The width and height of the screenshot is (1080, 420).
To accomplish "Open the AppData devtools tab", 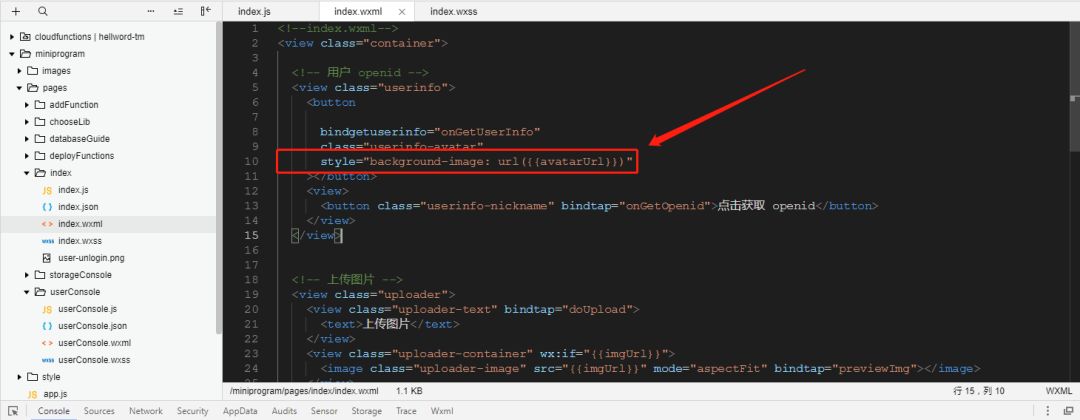I will (x=240, y=411).
